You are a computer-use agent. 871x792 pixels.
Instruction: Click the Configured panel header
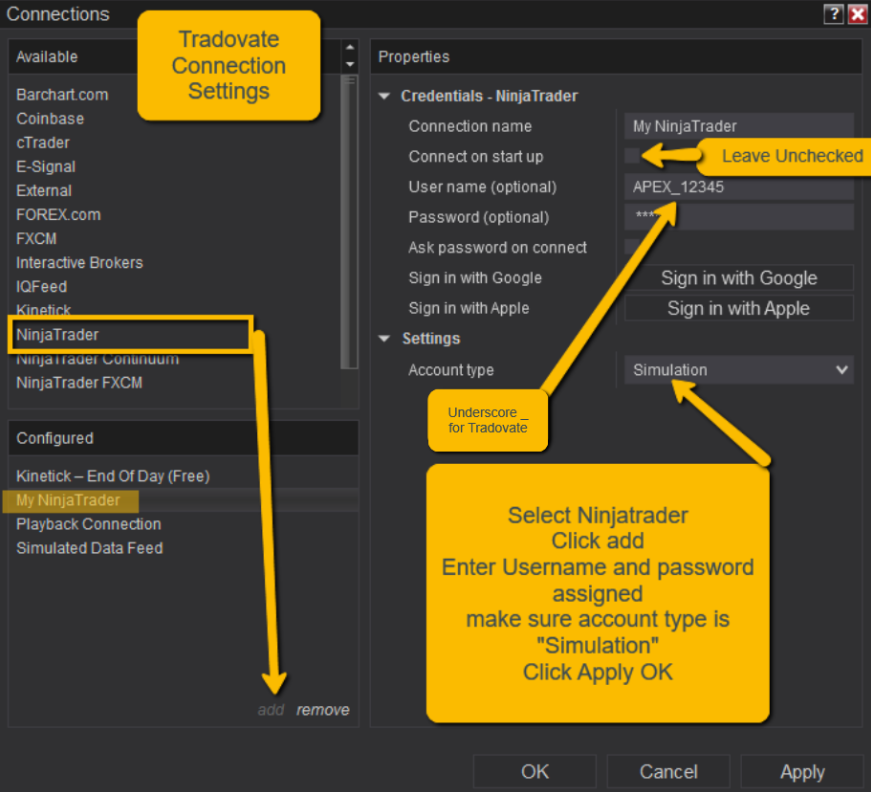pos(183,438)
